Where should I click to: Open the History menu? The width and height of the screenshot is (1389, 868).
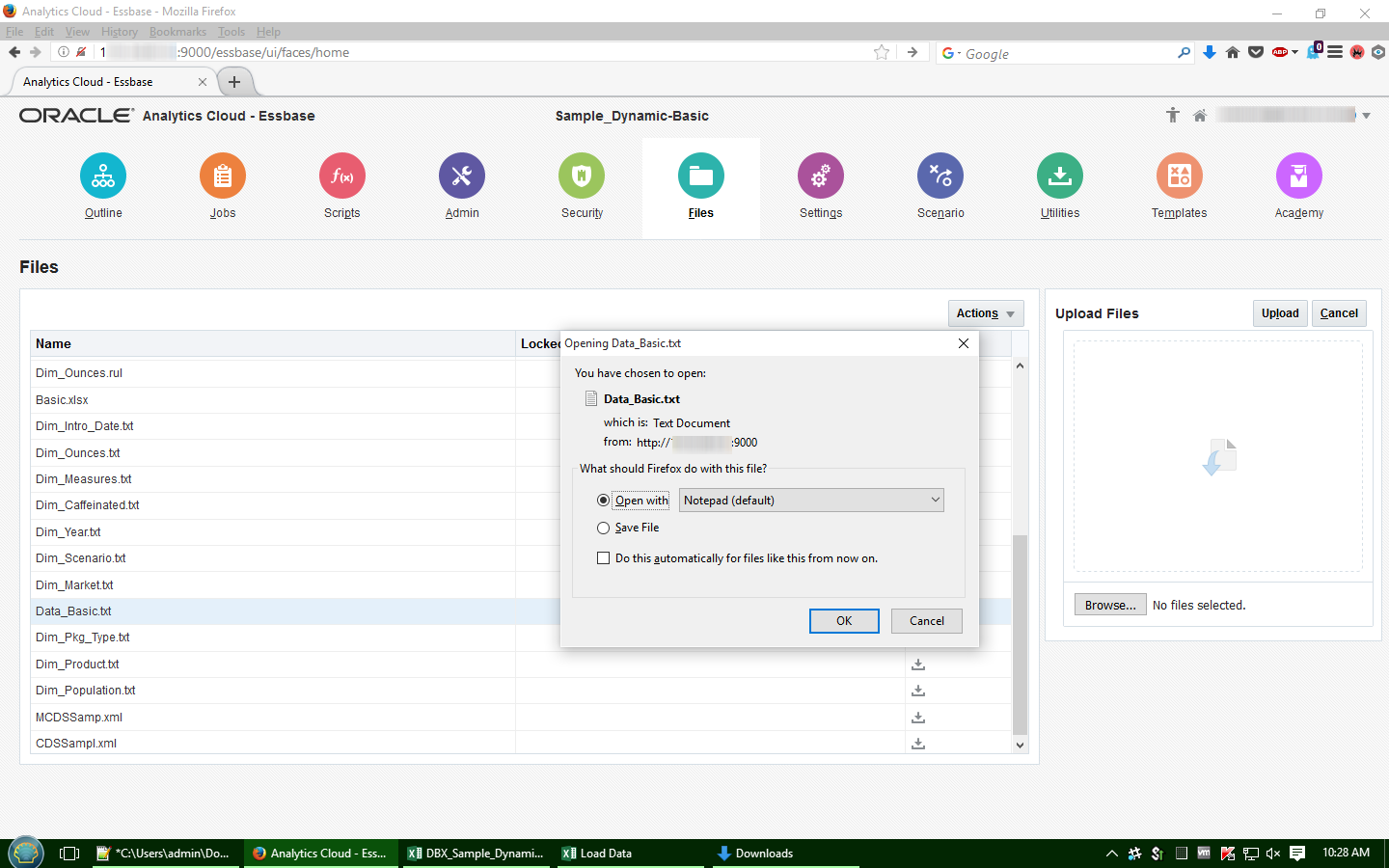pos(120,32)
